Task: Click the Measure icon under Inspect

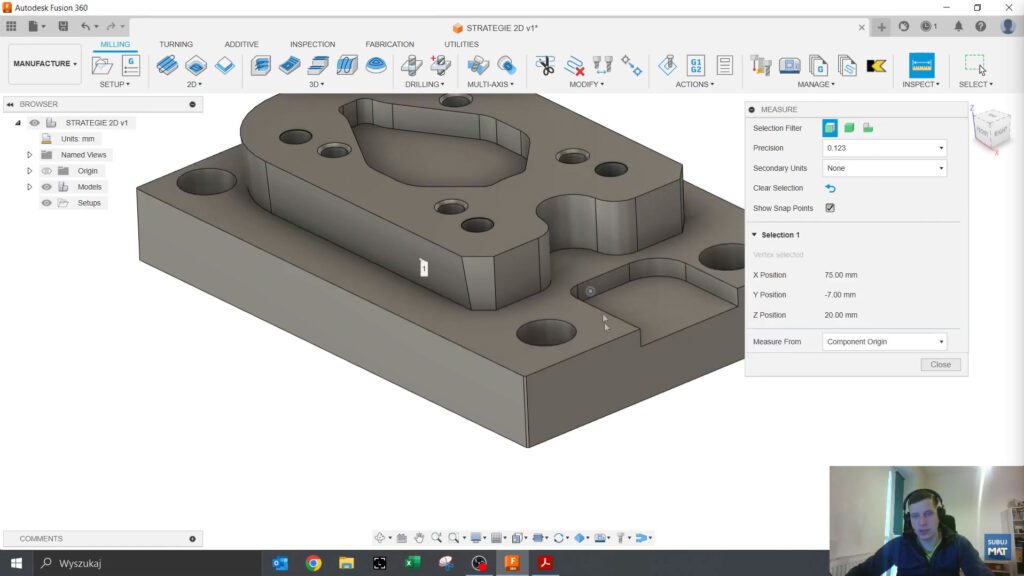Action: (921, 66)
